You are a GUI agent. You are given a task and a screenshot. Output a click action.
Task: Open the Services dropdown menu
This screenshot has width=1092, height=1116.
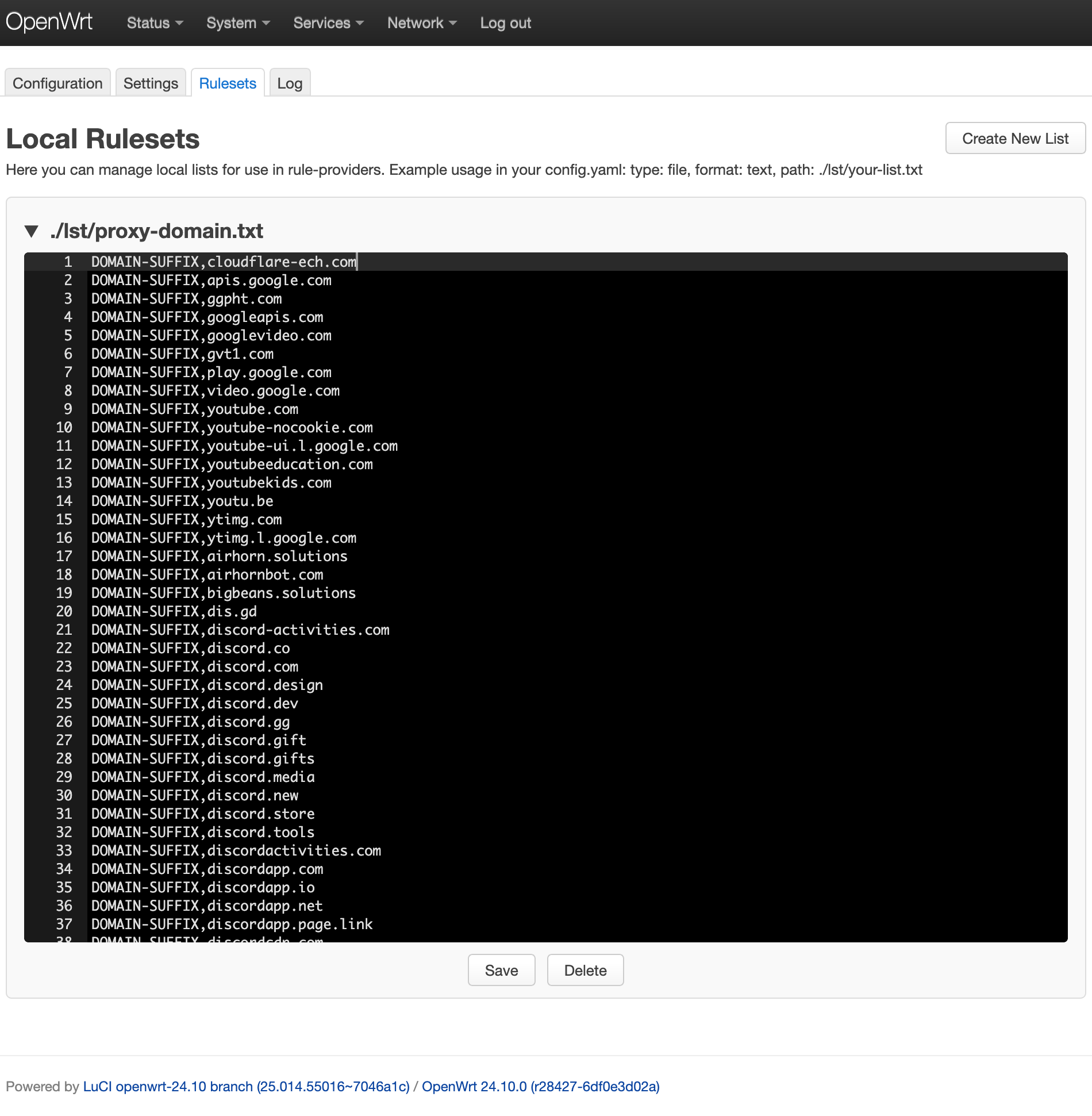328,23
